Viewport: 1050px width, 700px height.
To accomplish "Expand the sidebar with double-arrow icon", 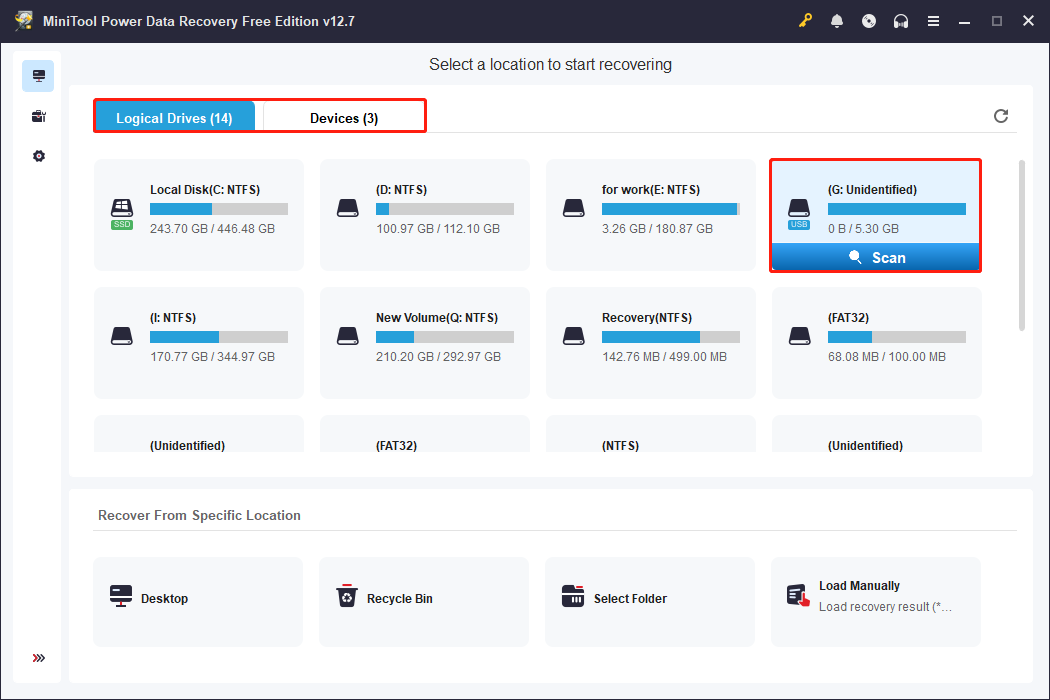I will click(x=39, y=658).
